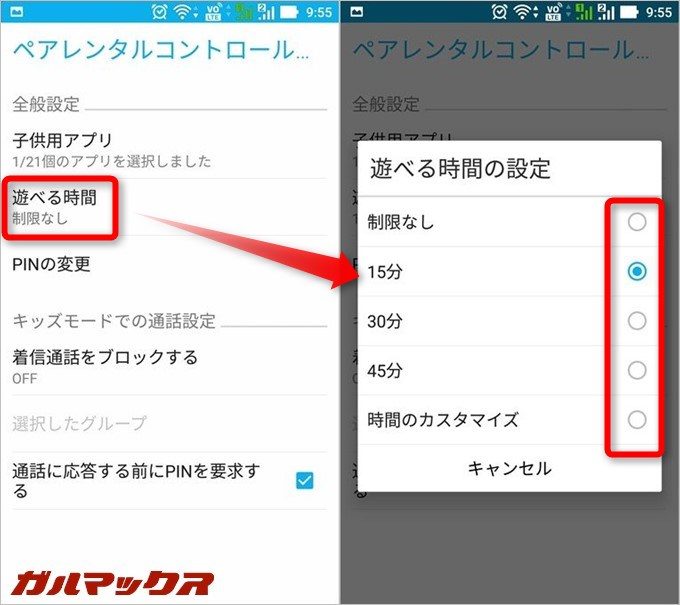Click the 9:55 clock in left status bar

(319, 12)
